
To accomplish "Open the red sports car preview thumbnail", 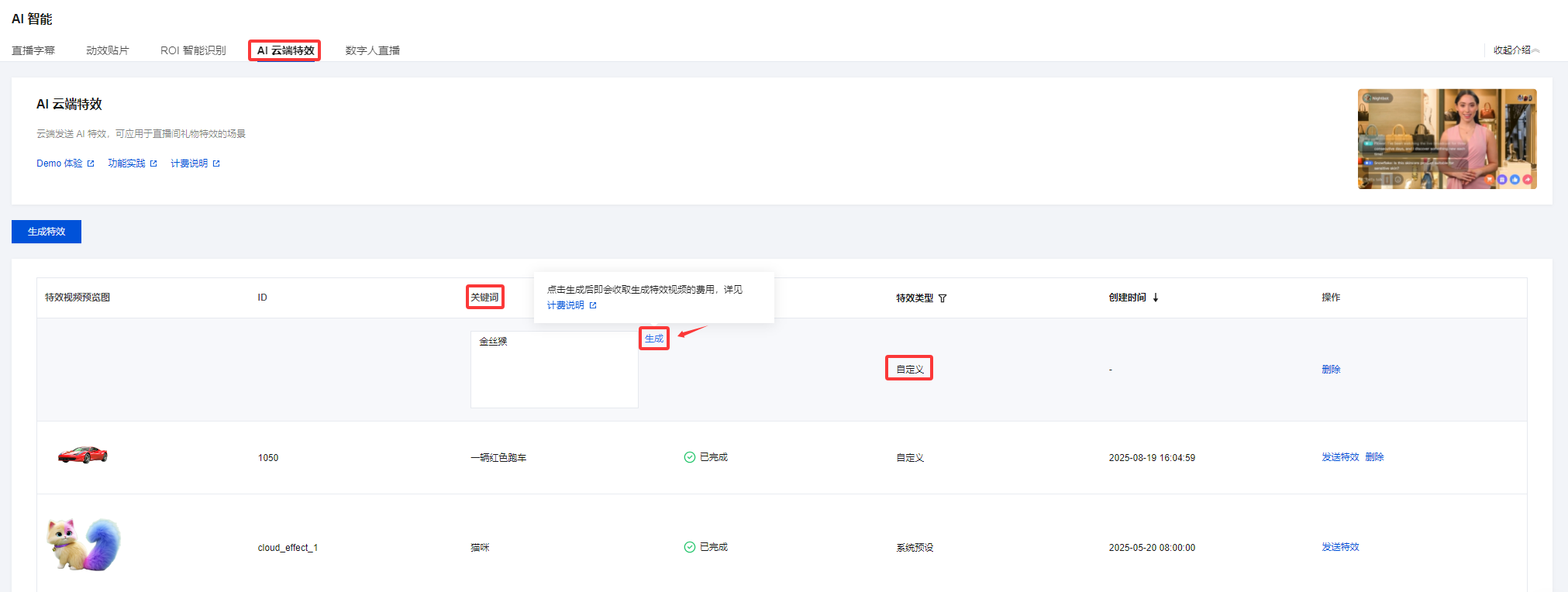I will [83, 455].
